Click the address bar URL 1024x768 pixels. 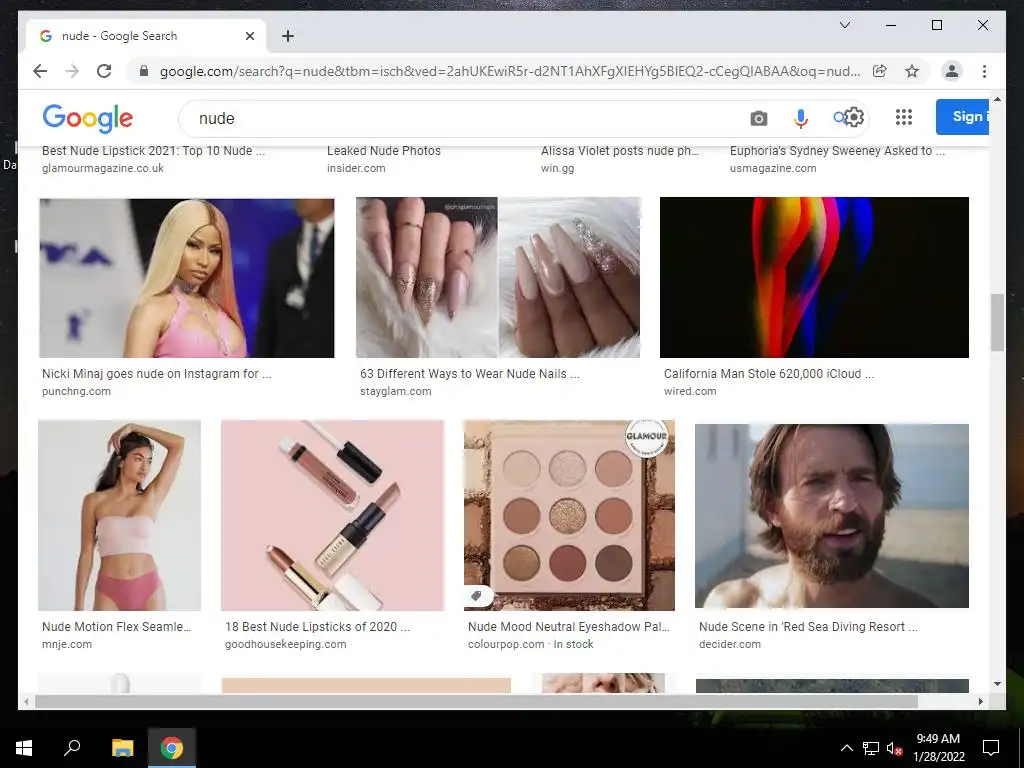tap(509, 71)
